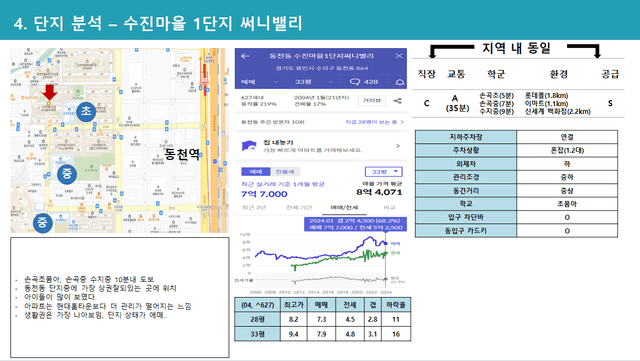Image resolution: width=640 pixels, height=361 pixels.
Task: Open the 지금 28명이 보는 중 link
Action: point(374,122)
